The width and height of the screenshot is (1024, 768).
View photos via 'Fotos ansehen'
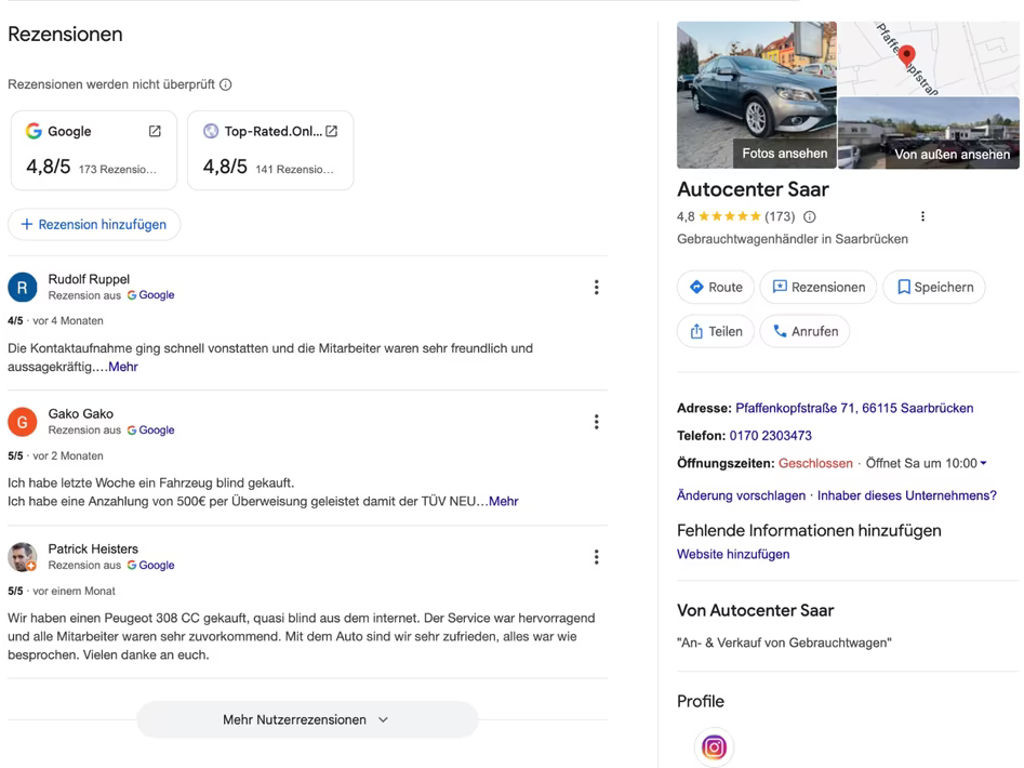pyautogui.click(x=785, y=153)
